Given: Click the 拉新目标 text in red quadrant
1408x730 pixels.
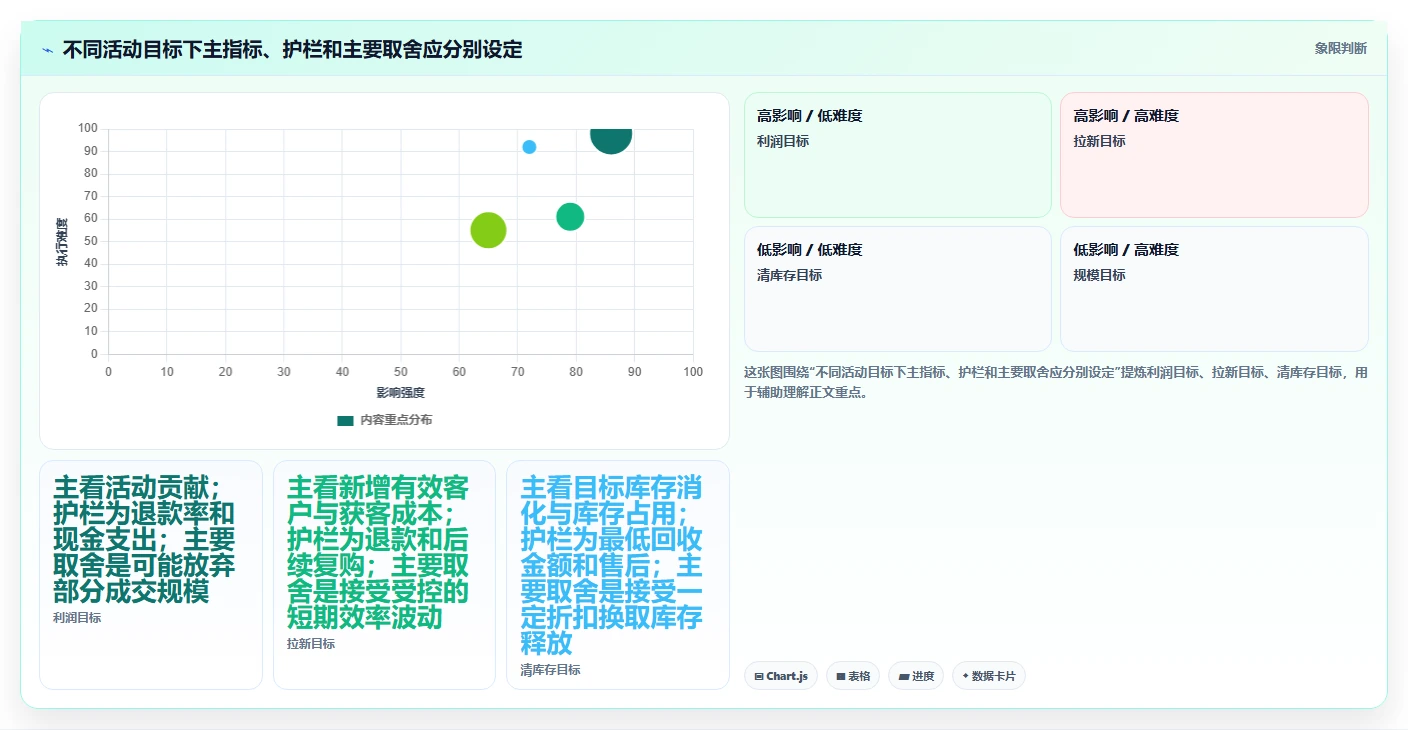Looking at the screenshot, I should pyautogui.click(x=1099, y=141).
